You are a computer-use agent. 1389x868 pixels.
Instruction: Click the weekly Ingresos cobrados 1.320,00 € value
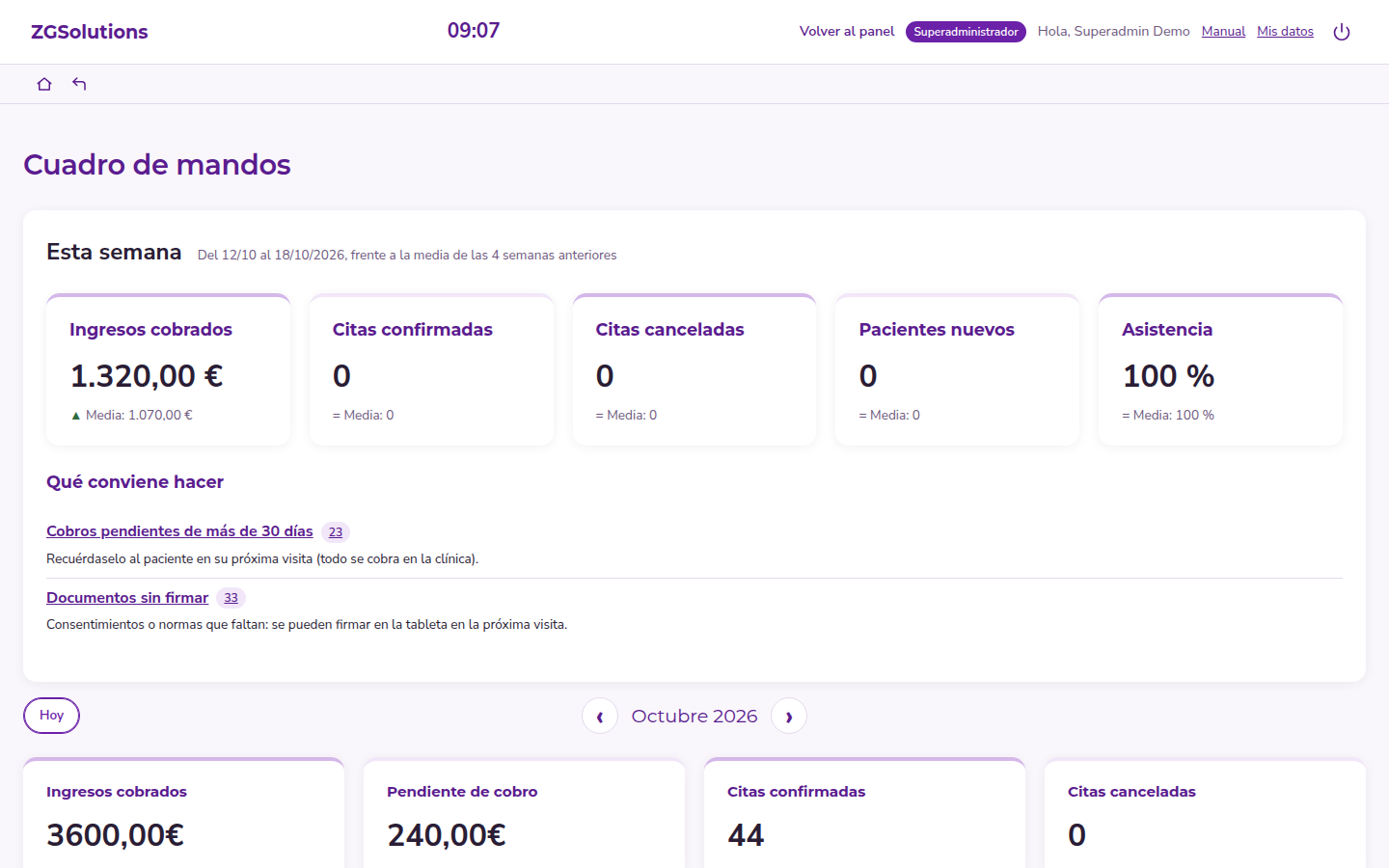point(147,376)
